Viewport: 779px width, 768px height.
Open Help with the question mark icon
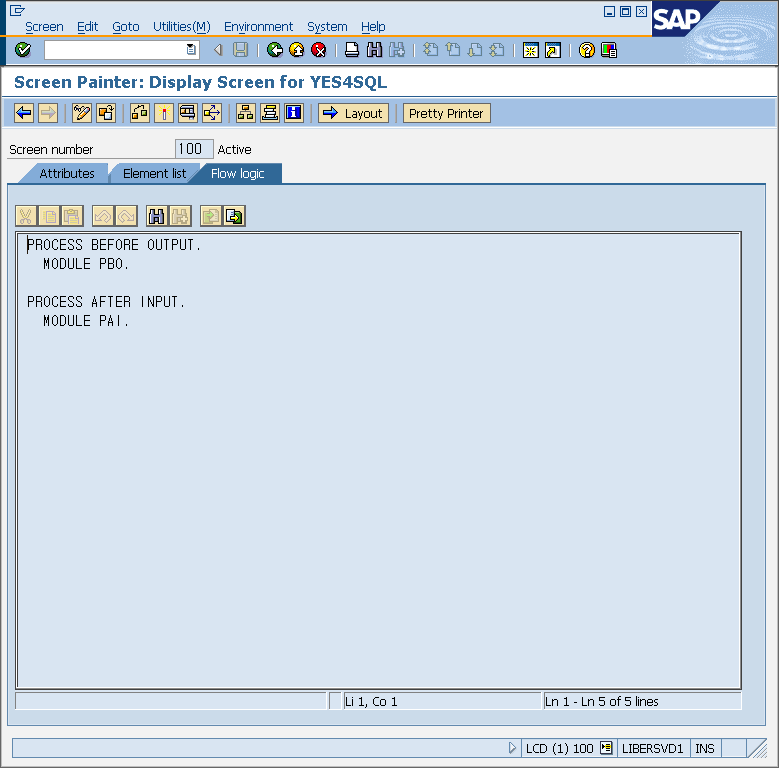click(x=587, y=50)
